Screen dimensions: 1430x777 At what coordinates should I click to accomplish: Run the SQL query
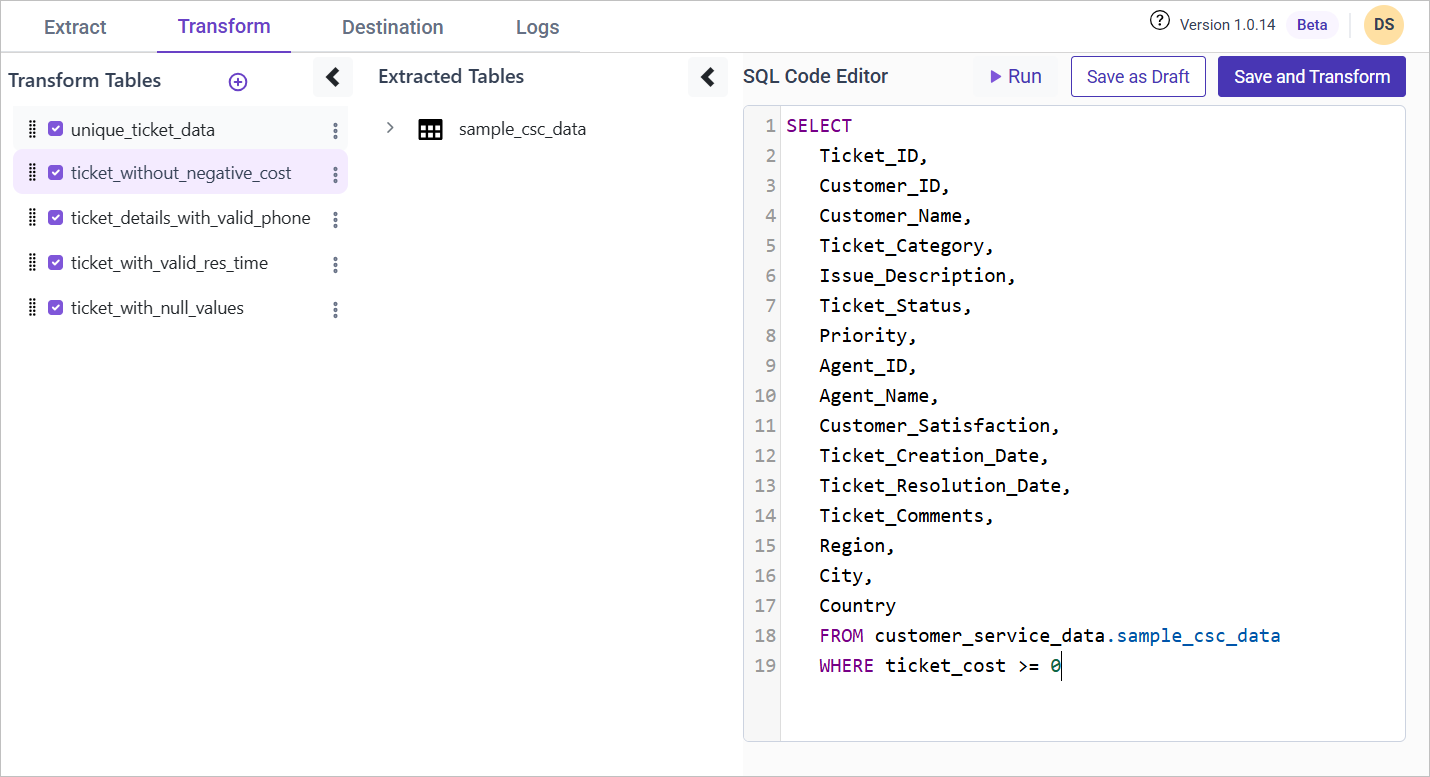1015,77
